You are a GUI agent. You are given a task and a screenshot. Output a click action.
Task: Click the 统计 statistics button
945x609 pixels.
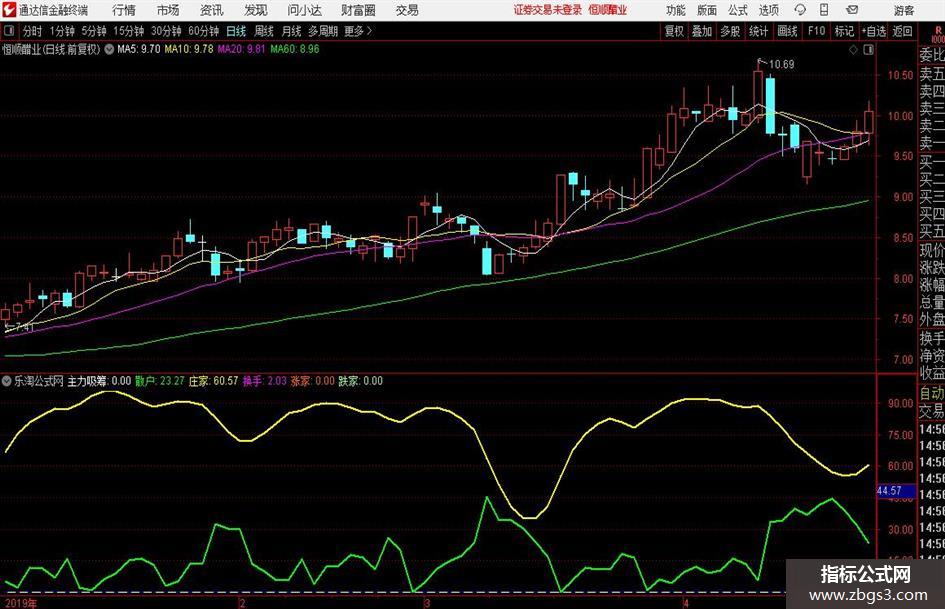[759, 31]
